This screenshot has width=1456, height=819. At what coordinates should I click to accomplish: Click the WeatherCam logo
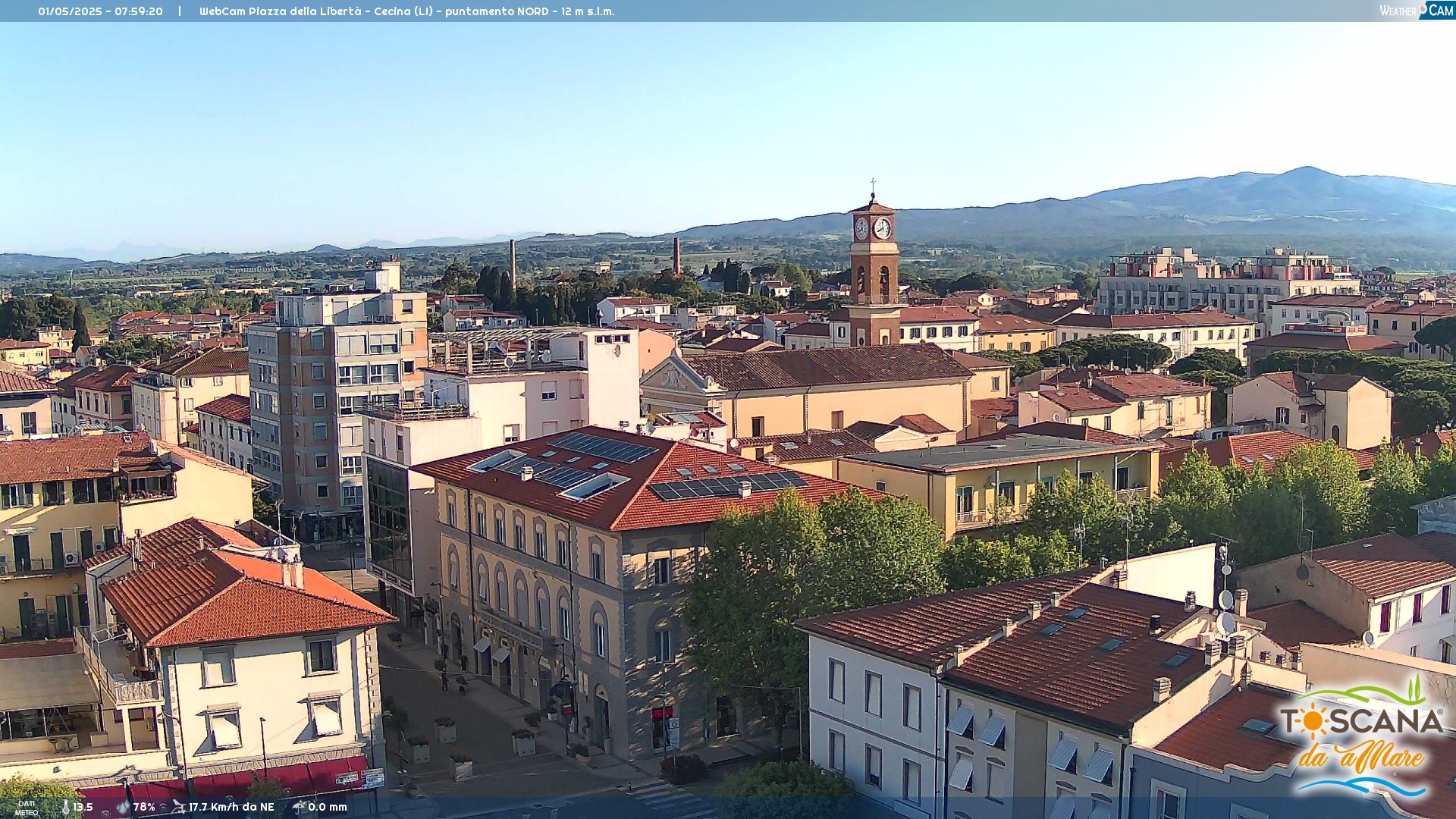pyautogui.click(x=1417, y=11)
